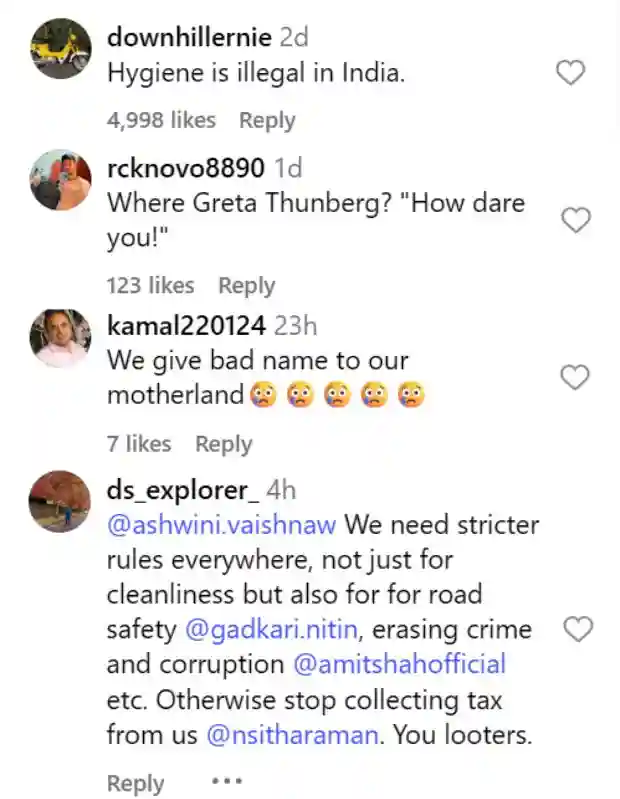620x799 pixels.
Task: Heart the ds_explorer_ comment
Action: click(x=578, y=628)
